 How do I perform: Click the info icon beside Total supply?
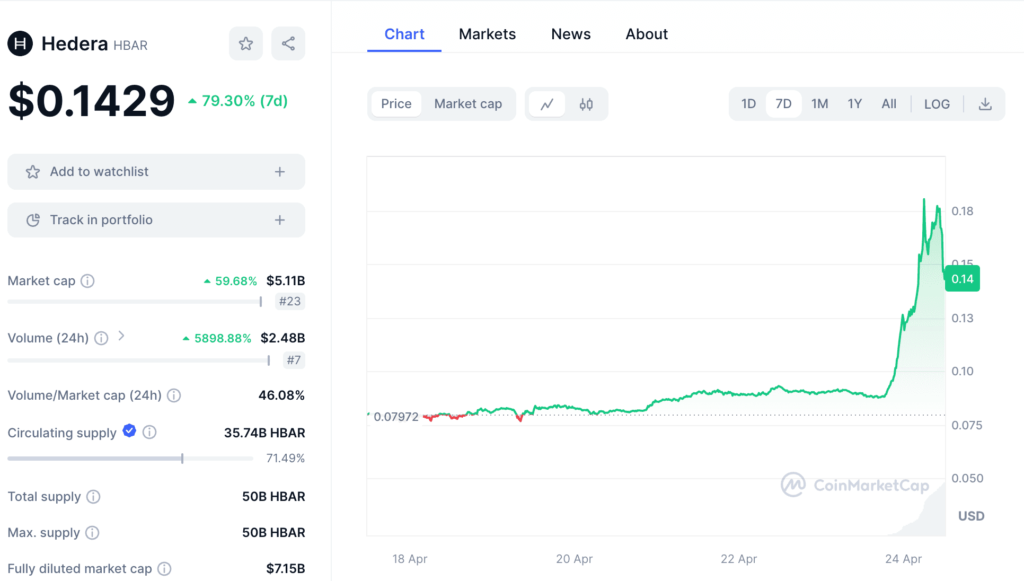pos(93,497)
